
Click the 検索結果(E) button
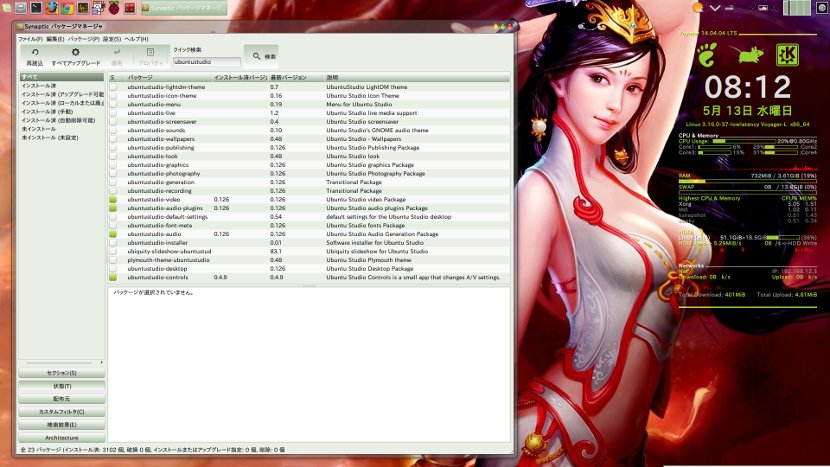pos(61,425)
